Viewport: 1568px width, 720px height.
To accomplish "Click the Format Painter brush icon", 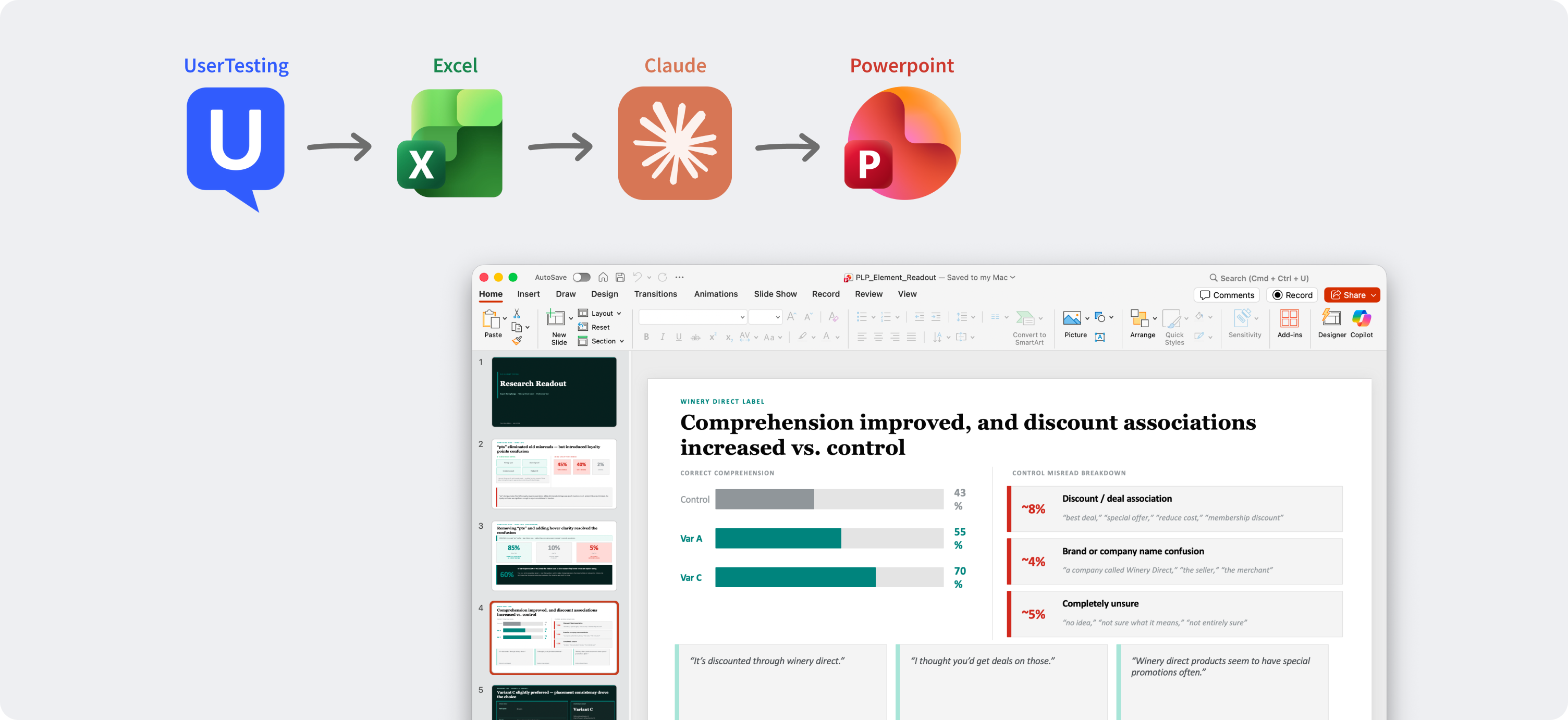I will tap(517, 341).
